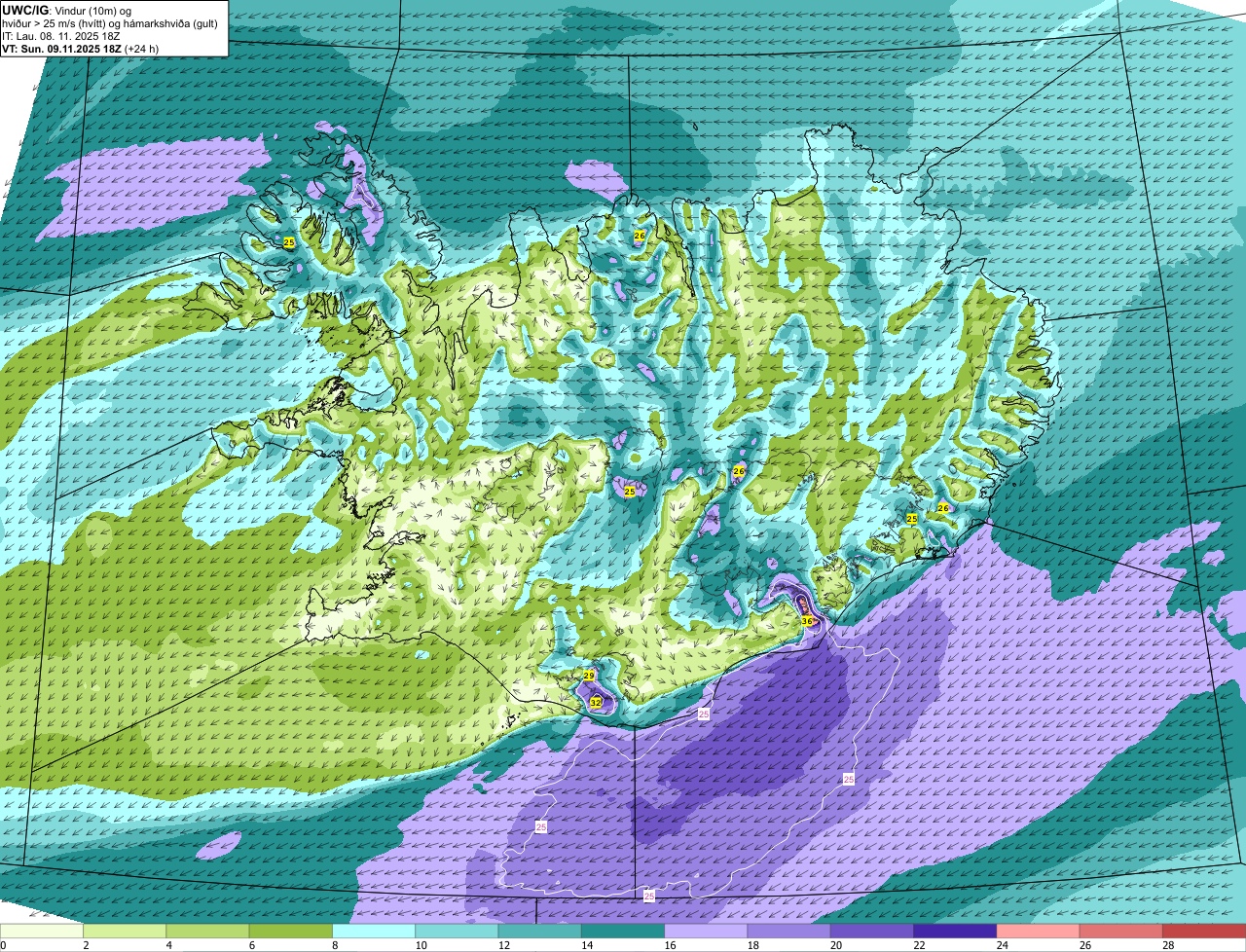Click the '(+24 h)' forecast offset text
1246x952 pixels.
142,49
